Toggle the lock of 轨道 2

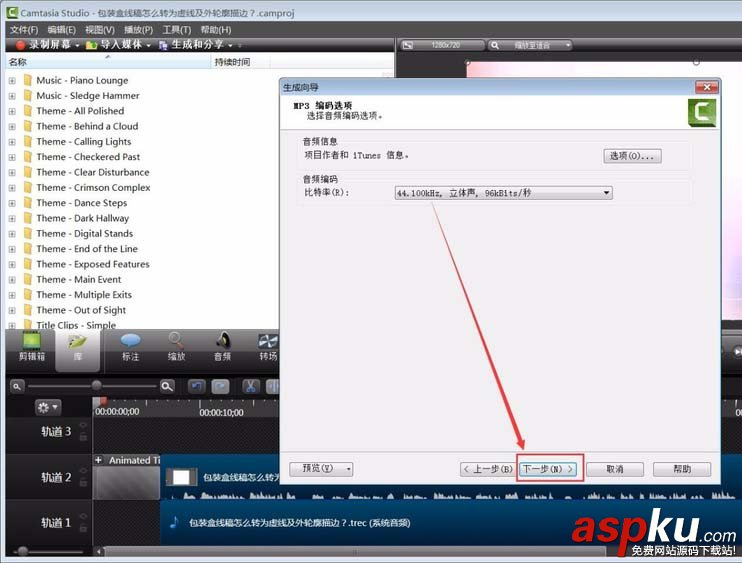click(x=83, y=483)
